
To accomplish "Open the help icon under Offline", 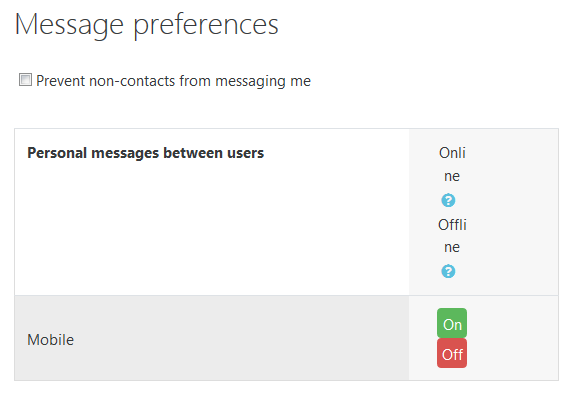I will click(448, 271).
